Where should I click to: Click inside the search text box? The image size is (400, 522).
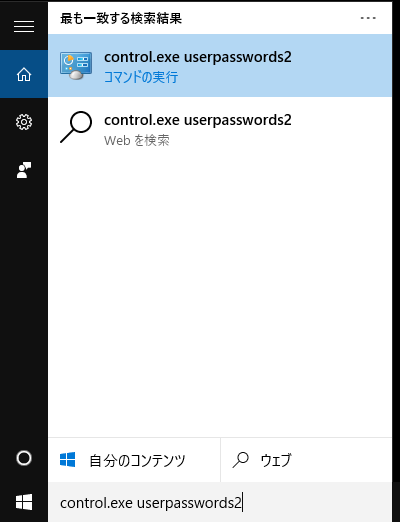coord(220,502)
